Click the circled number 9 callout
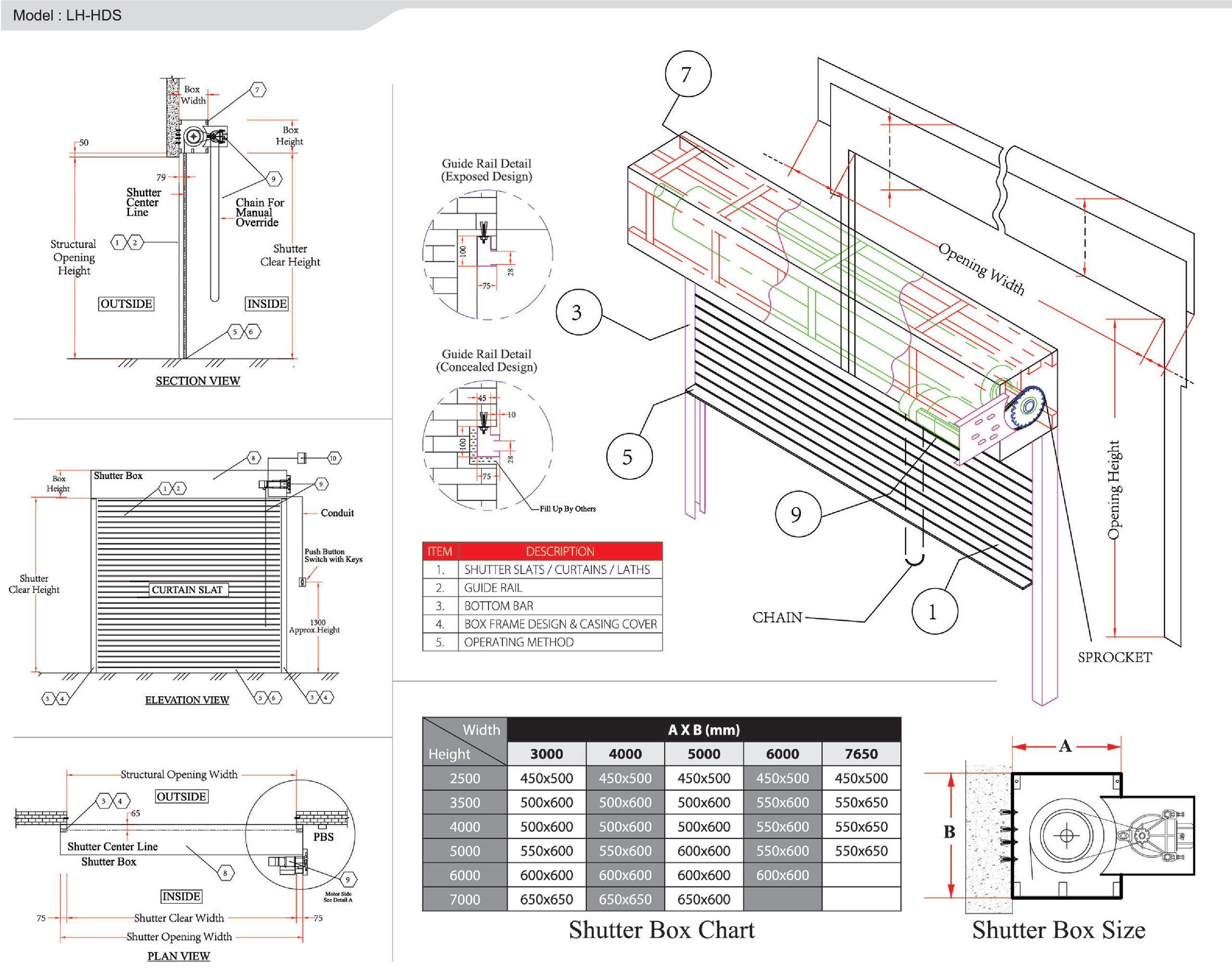Image resolution: width=1232 pixels, height=975 pixels. 797,514
